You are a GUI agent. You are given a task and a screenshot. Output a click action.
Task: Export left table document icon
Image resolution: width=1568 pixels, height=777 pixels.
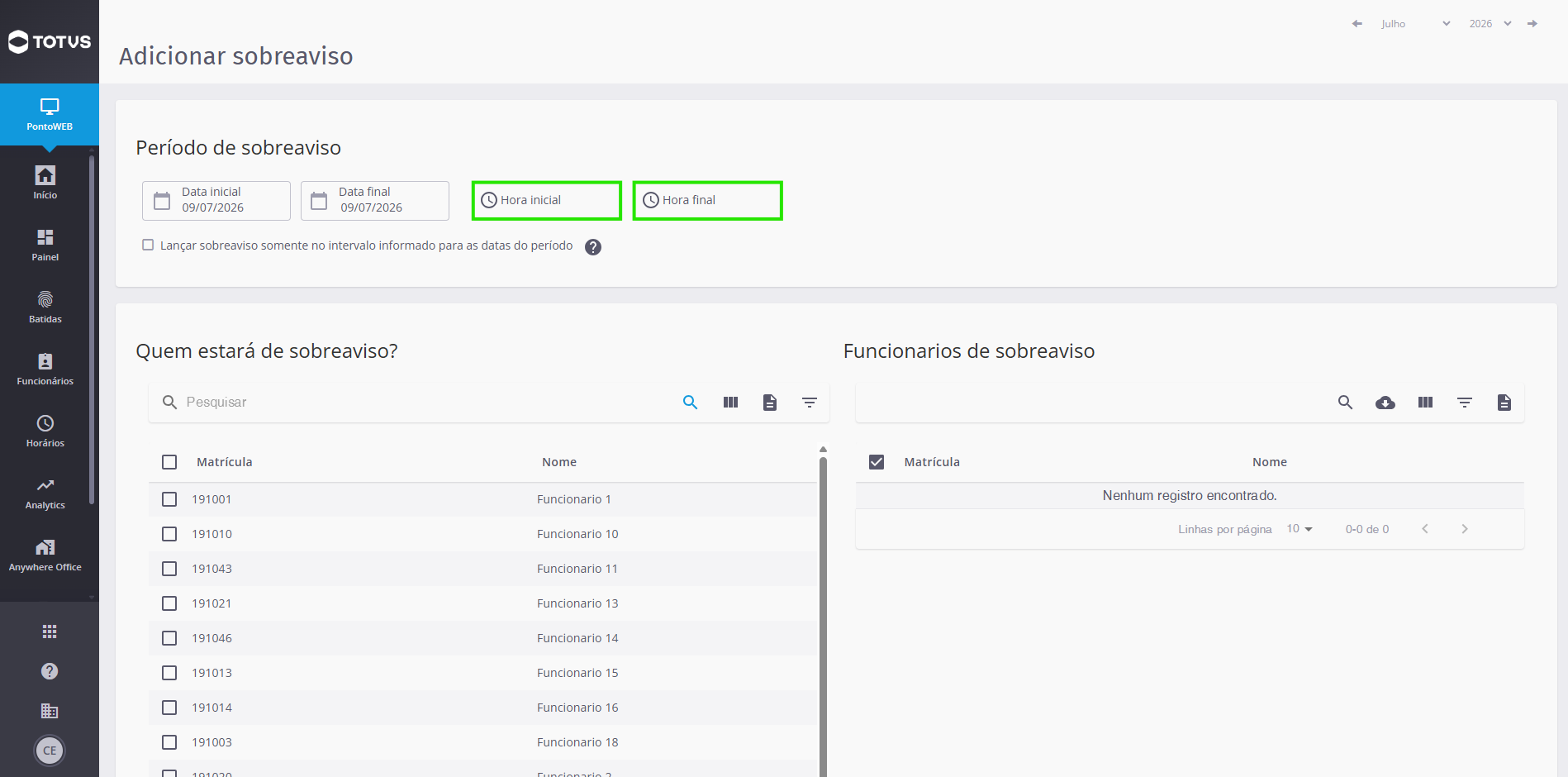770,403
